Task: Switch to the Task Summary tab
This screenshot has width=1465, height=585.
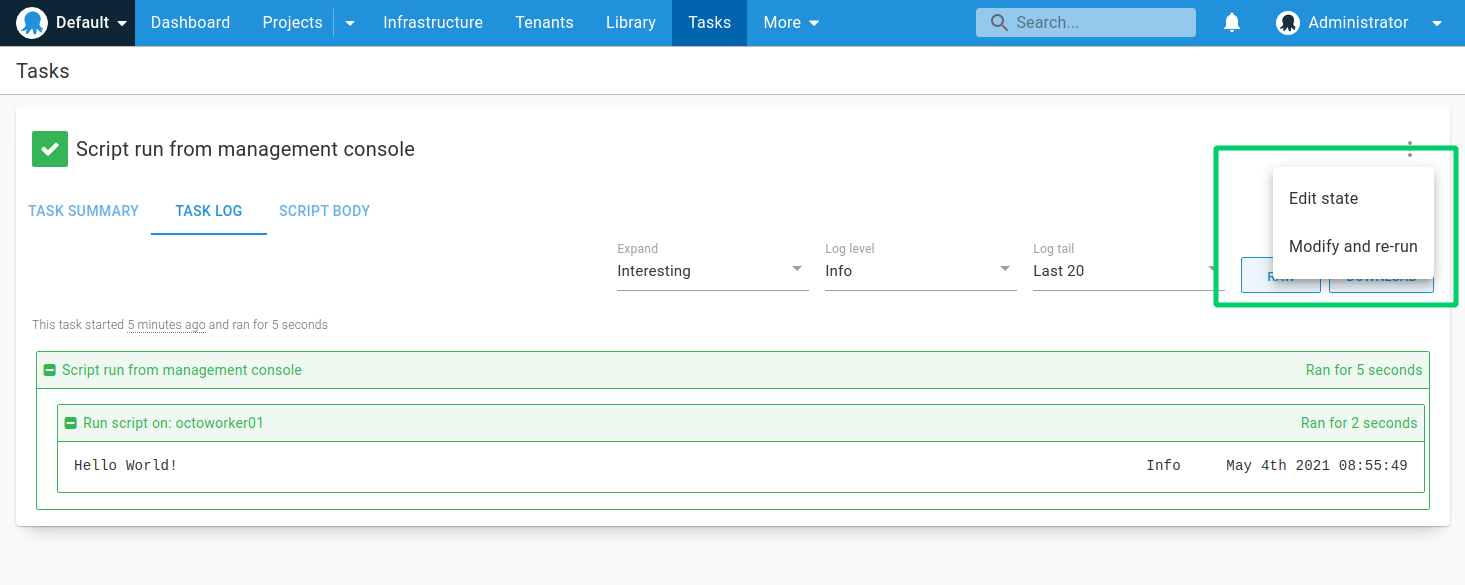Action: 83,211
